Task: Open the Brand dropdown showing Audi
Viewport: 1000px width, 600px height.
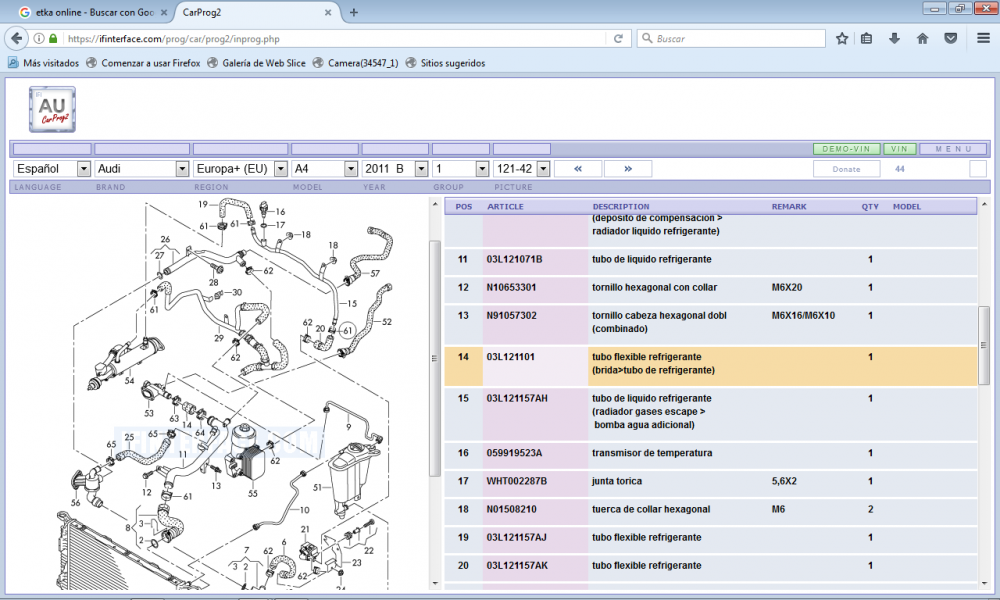Action: tap(141, 169)
